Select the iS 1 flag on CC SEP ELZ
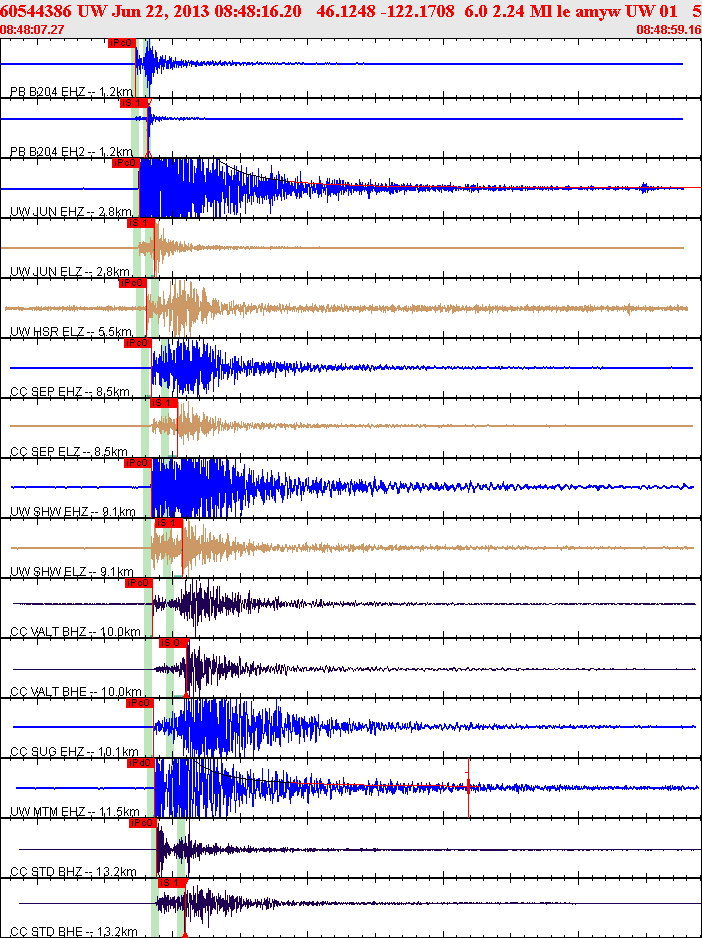 pyautogui.click(x=163, y=403)
